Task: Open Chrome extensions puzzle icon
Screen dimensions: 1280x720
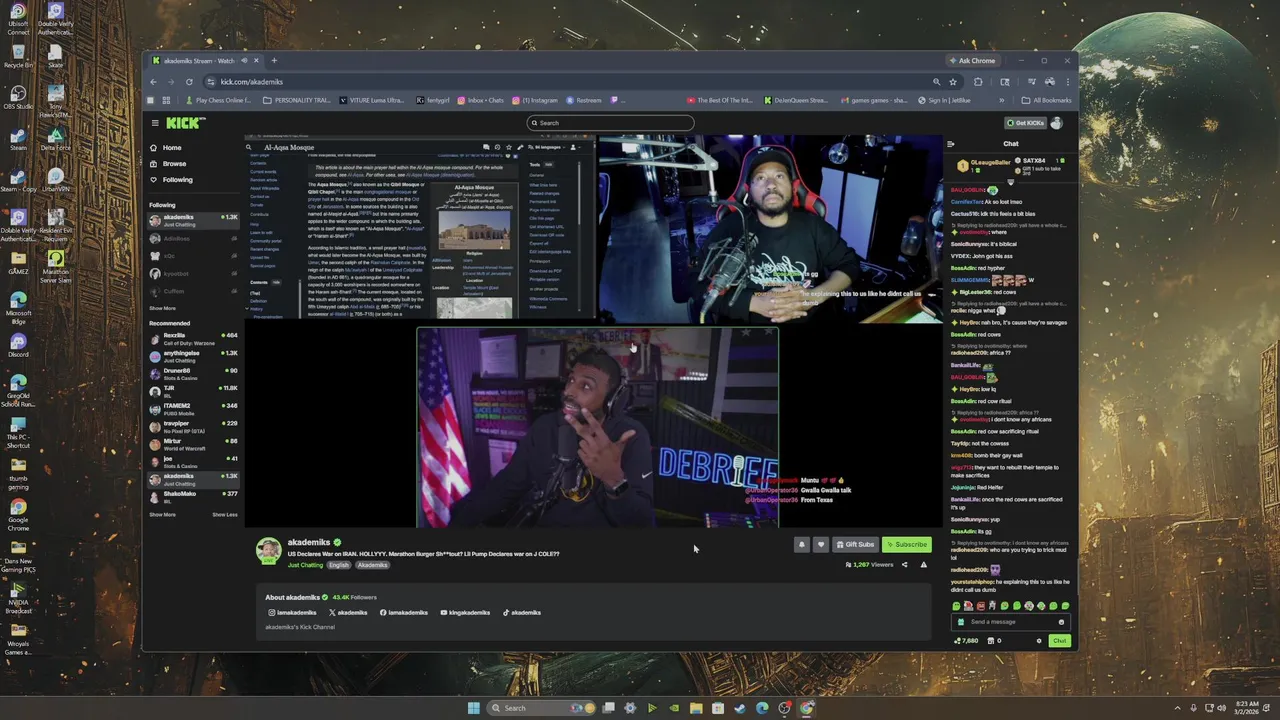Action: tap(978, 82)
